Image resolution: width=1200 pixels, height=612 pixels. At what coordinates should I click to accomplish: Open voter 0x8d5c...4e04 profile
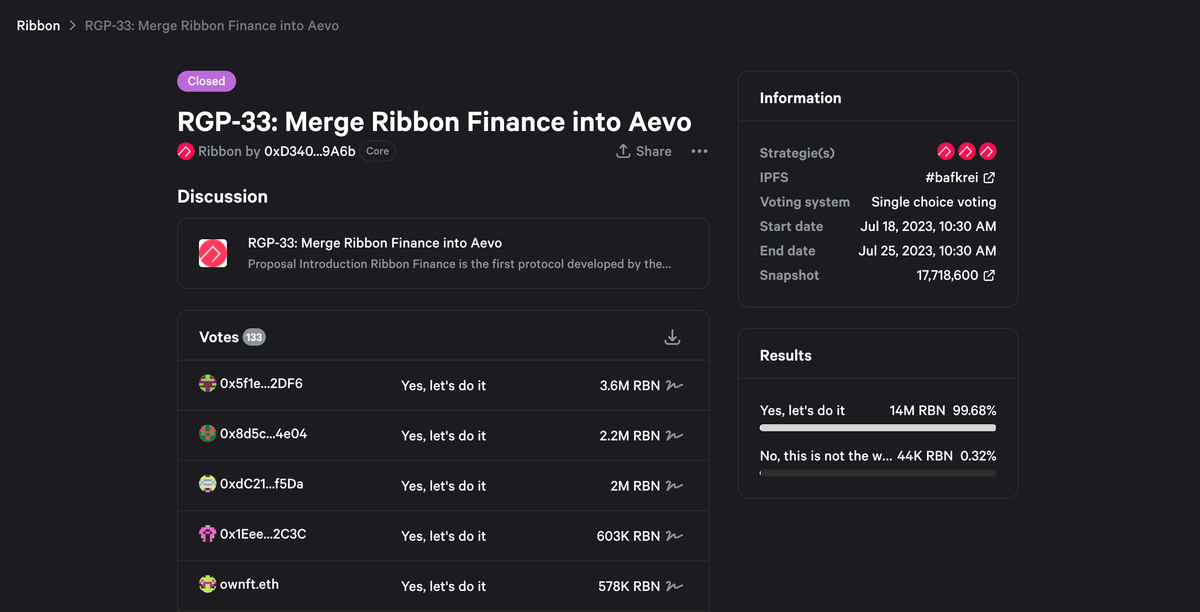click(x=263, y=434)
